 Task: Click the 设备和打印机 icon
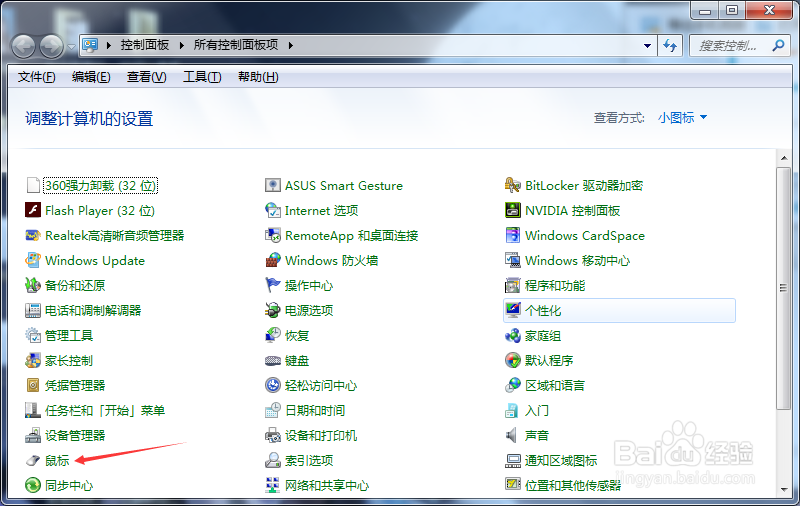tap(273, 435)
